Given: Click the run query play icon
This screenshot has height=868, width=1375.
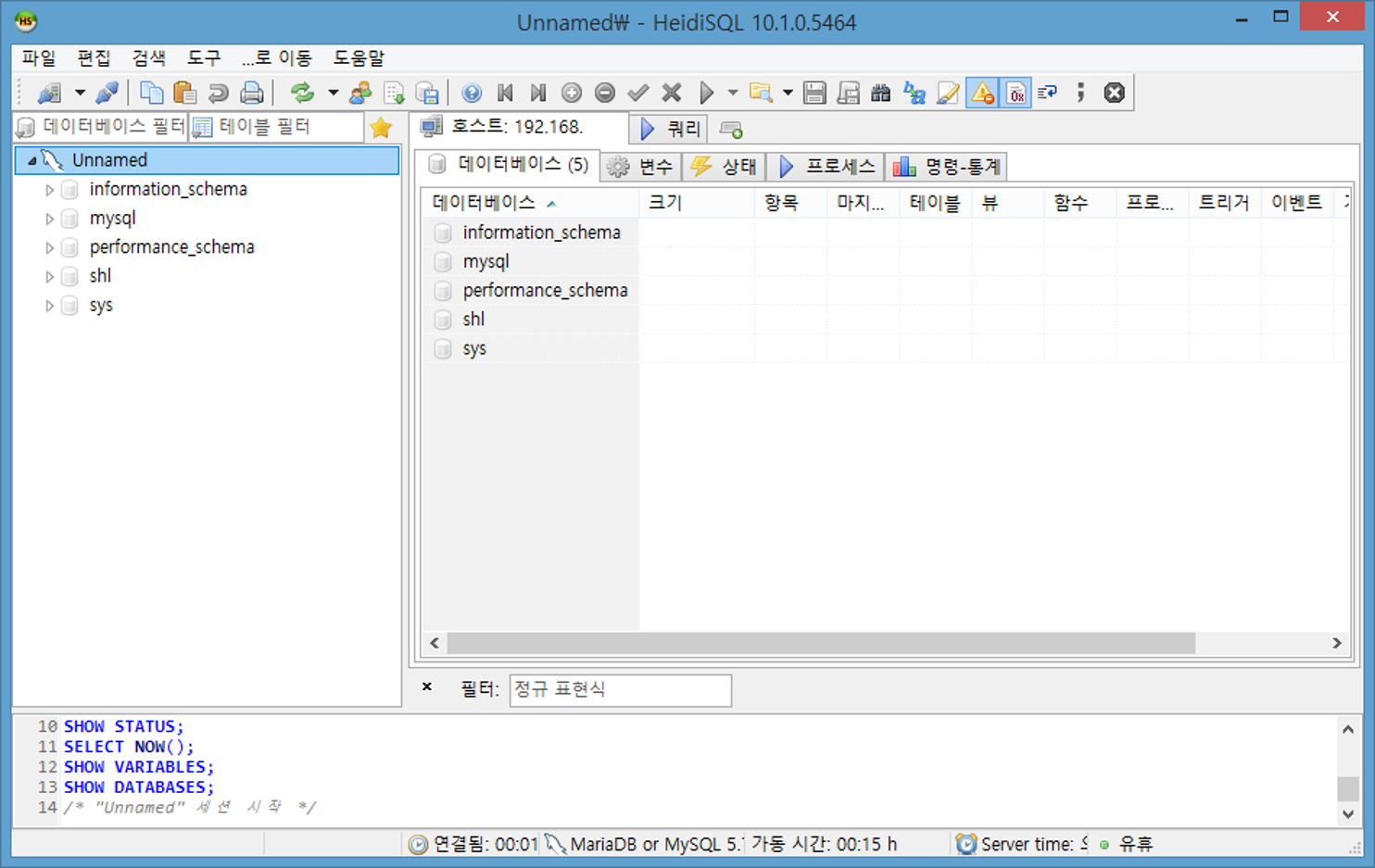Looking at the screenshot, I should (x=706, y=93).
